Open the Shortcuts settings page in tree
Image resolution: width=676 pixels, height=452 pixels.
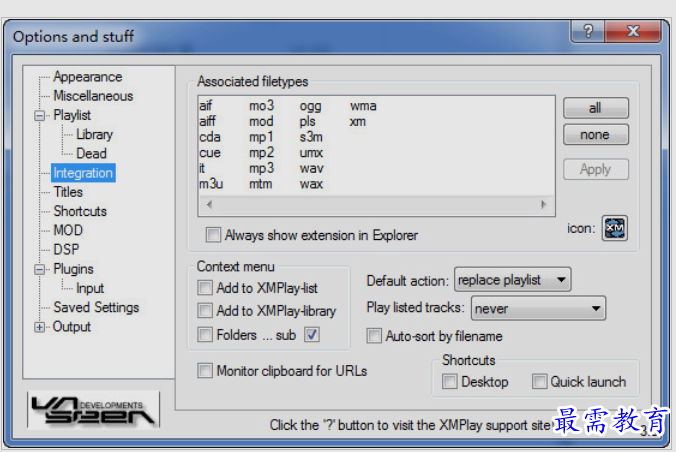(x=80, y=211)
